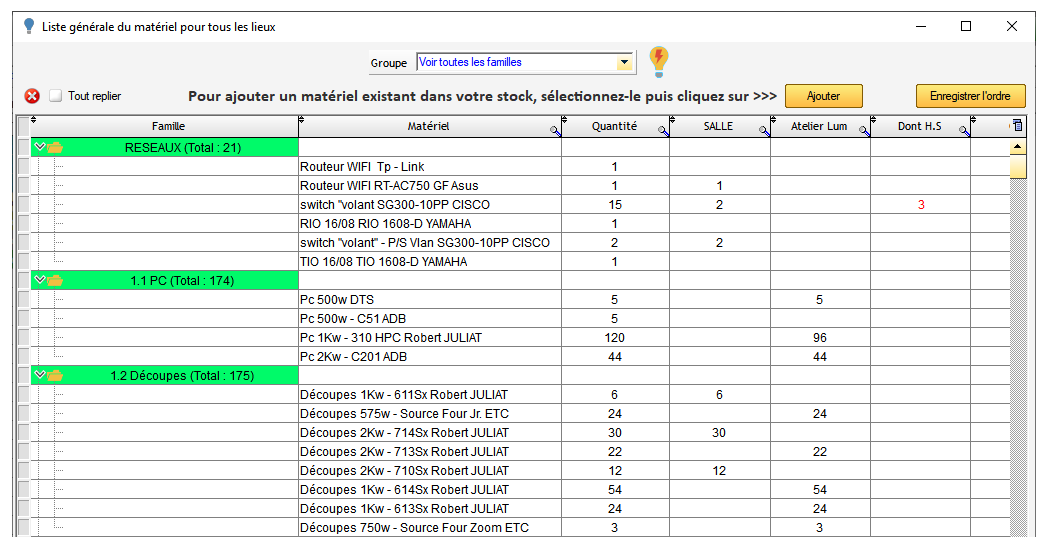This screenshot has height=555, width=1048.
Task: Click the lightbulb lightning icon beside Groupe
Action: (x=658, y=62)
